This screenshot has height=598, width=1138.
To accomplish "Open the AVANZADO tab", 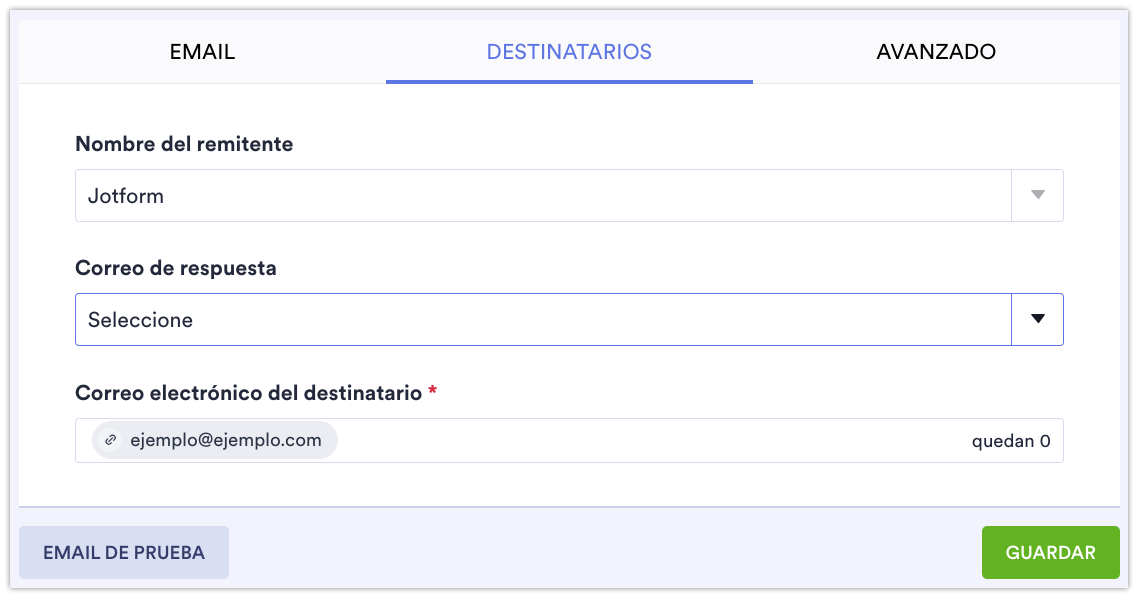I will [936, 52].
